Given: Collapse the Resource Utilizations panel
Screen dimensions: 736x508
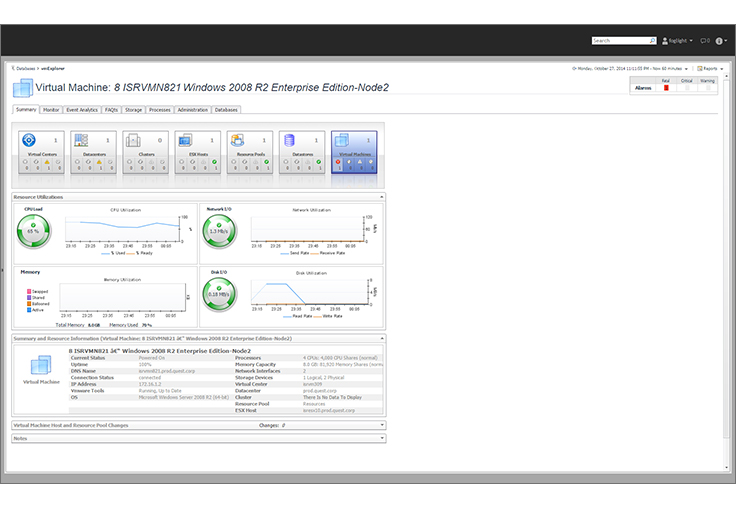Looking at the screenshot, I should tap(382, 197).
